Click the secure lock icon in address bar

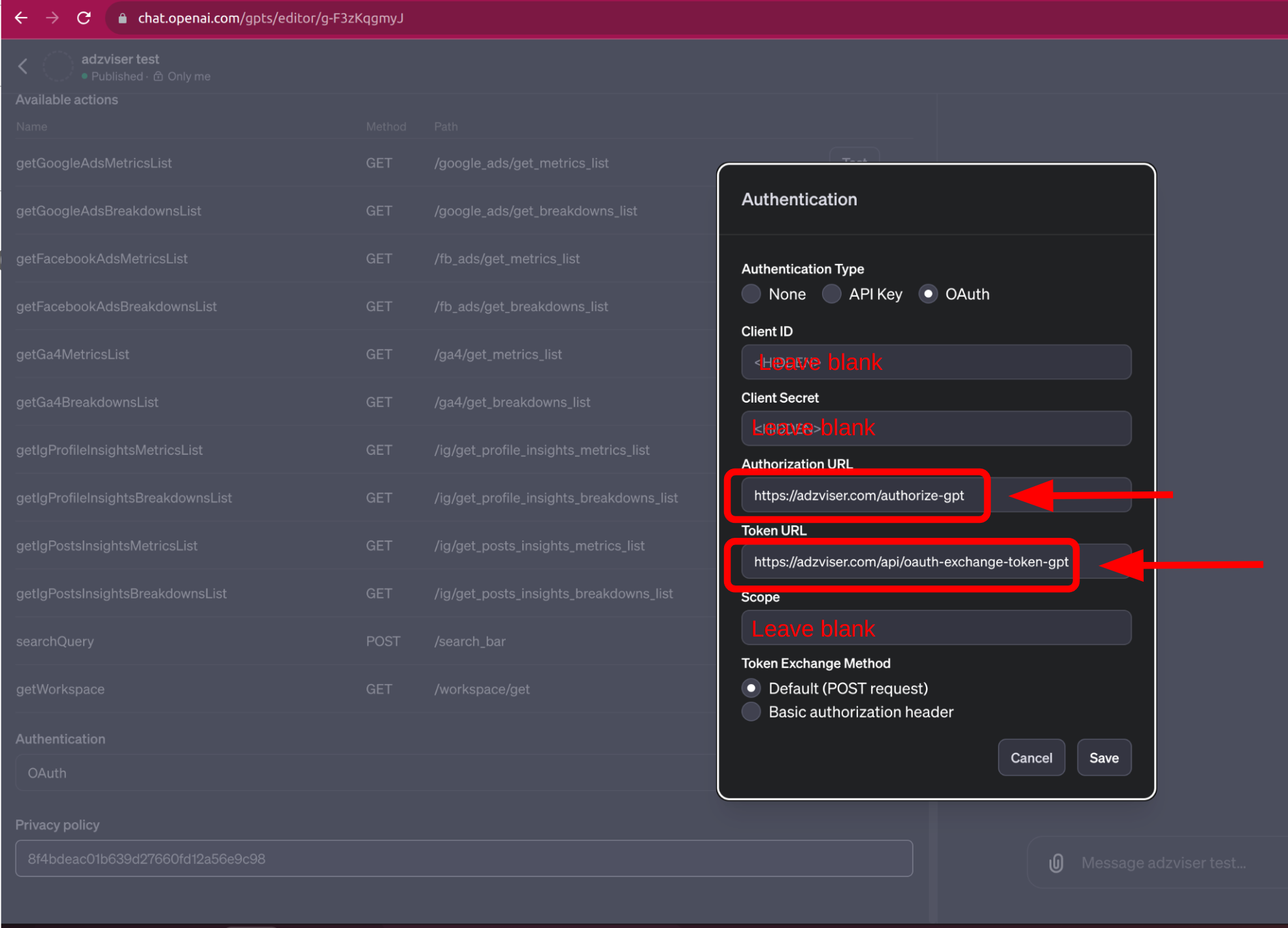pyautogui.click(x=125, y=17)
